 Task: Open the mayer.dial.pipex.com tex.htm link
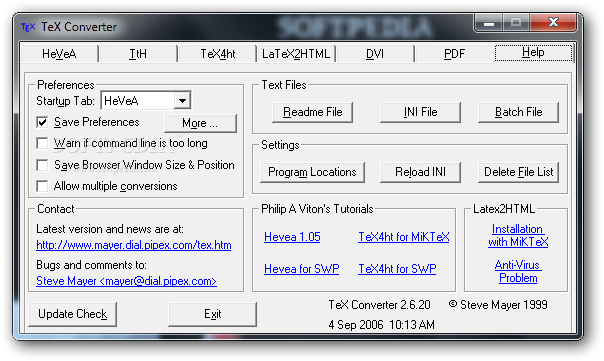[x=134, y=245]
